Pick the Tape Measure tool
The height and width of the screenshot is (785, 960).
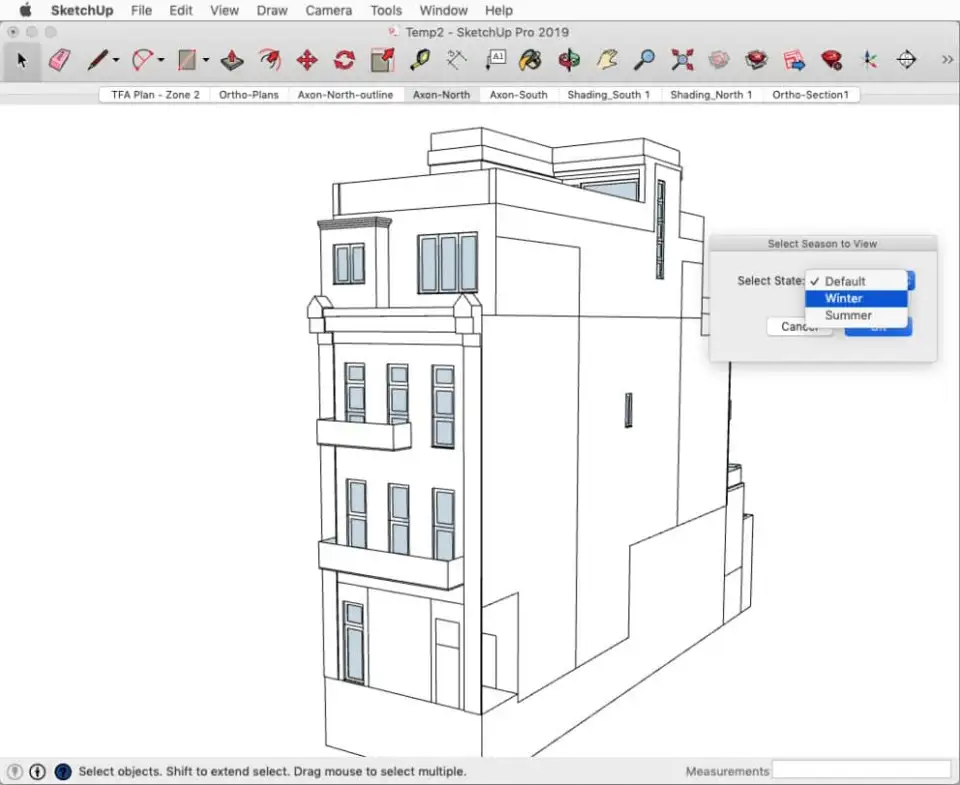coord(419,60)
